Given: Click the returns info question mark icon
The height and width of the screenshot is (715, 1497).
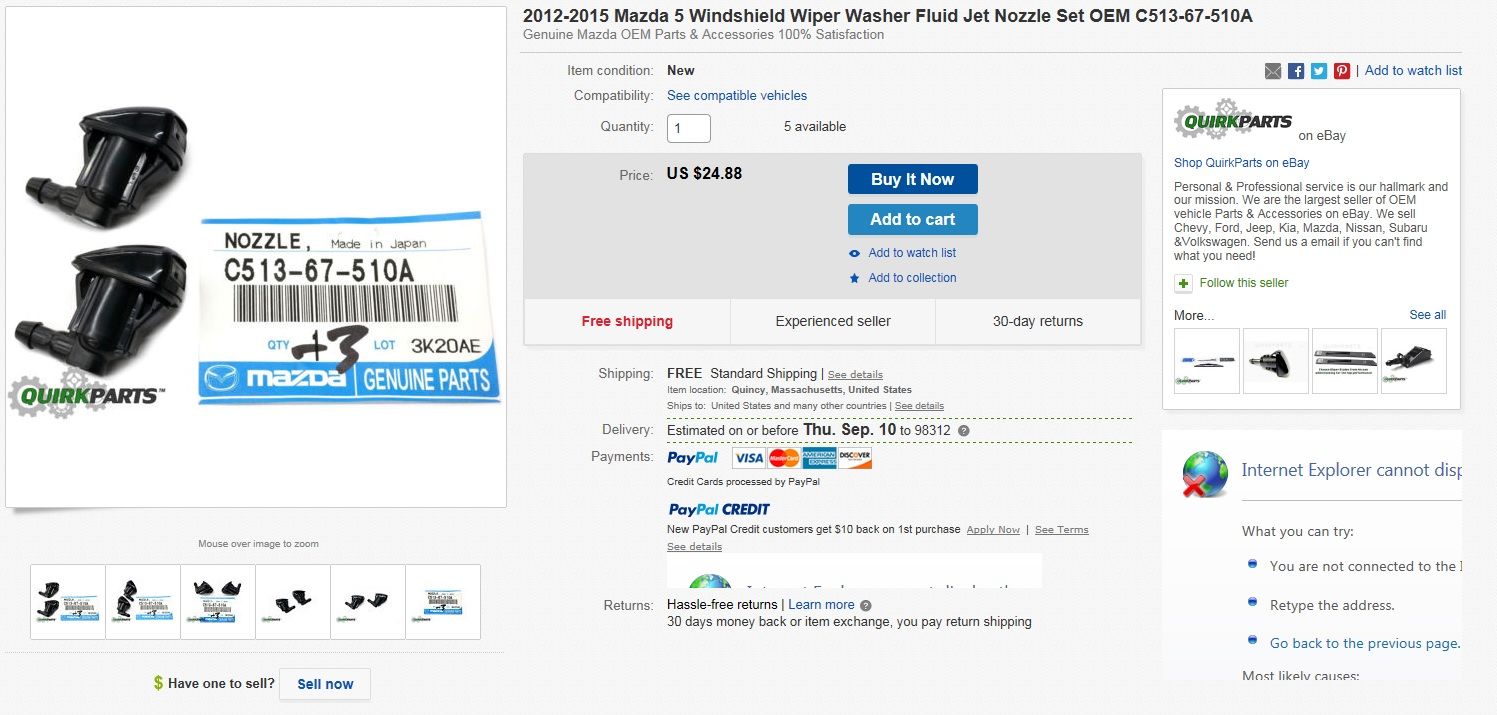Looking at the screenshot, I should pos(866,605).
